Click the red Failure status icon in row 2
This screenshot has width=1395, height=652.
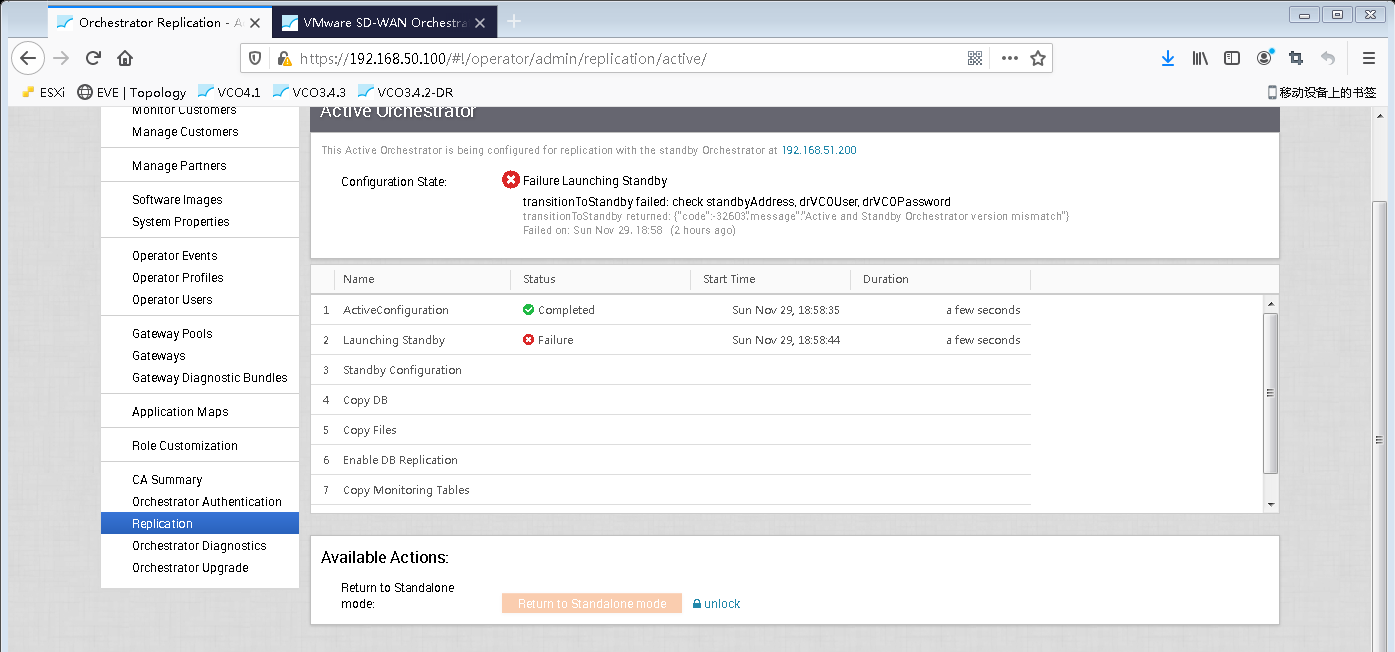528,340
